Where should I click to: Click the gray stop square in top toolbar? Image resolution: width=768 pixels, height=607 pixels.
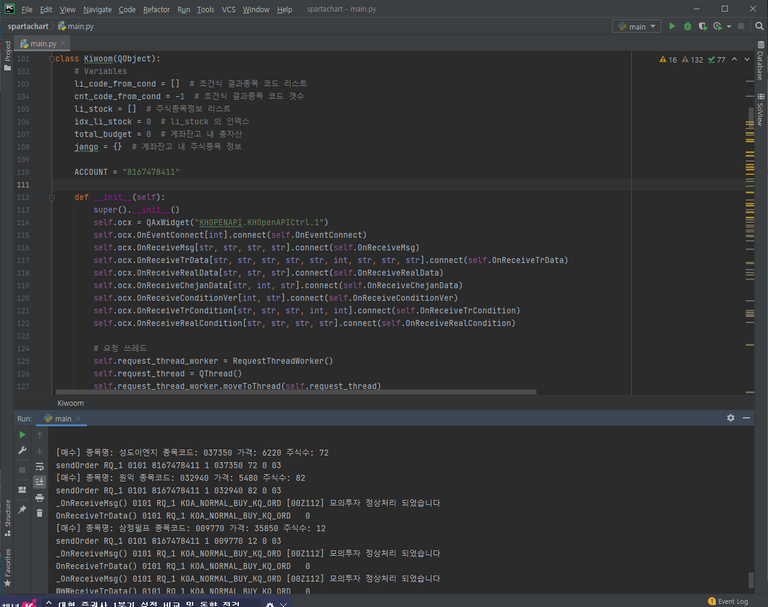point(741,26)
